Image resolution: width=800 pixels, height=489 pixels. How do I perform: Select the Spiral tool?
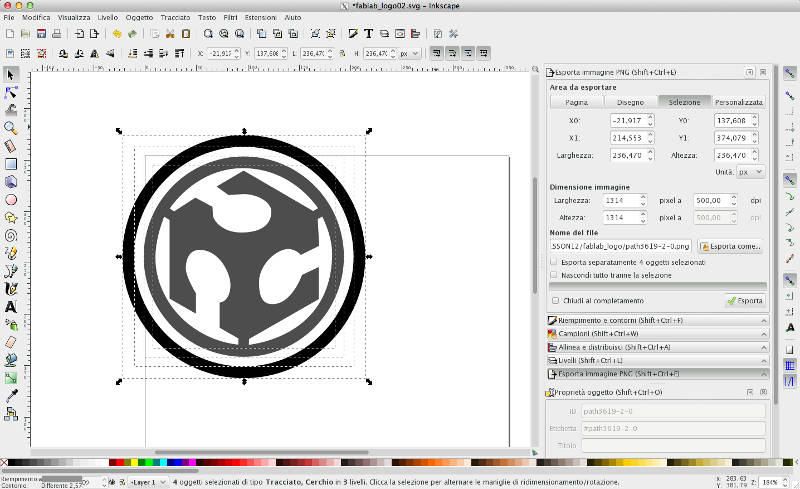[10, 235]
